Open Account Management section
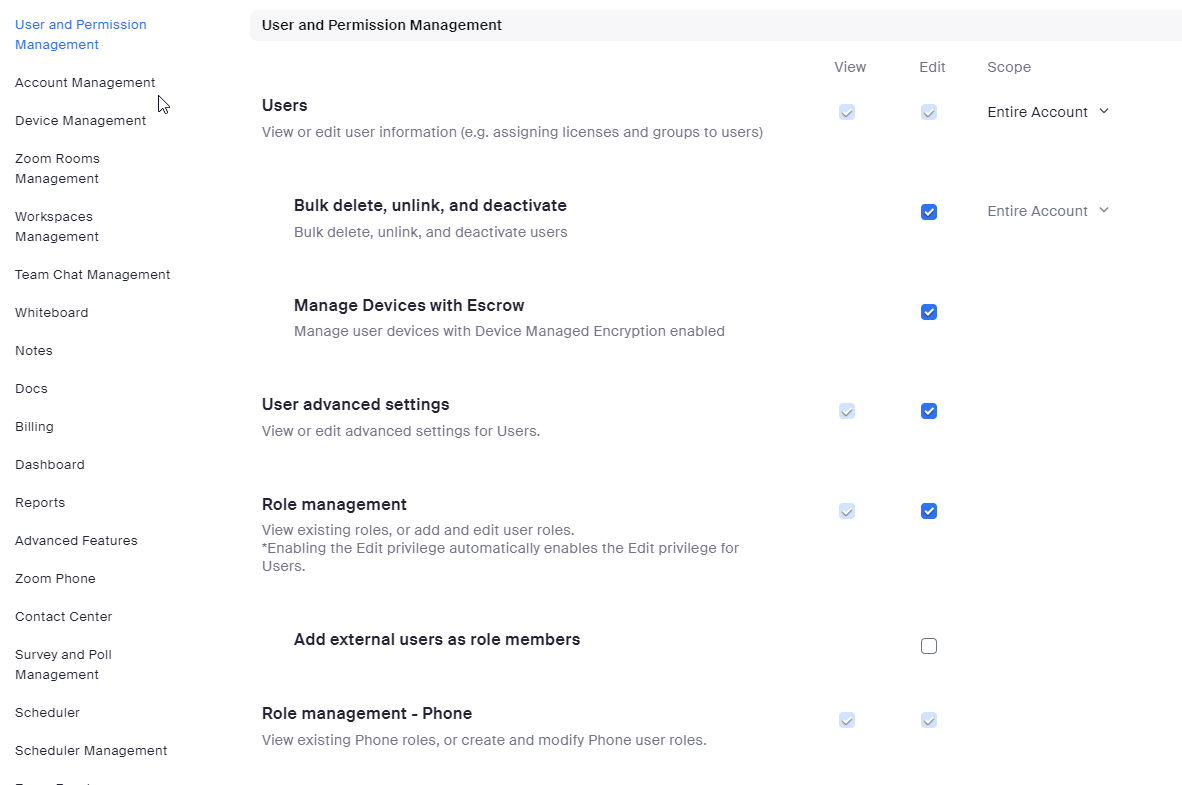 (85, 83)
